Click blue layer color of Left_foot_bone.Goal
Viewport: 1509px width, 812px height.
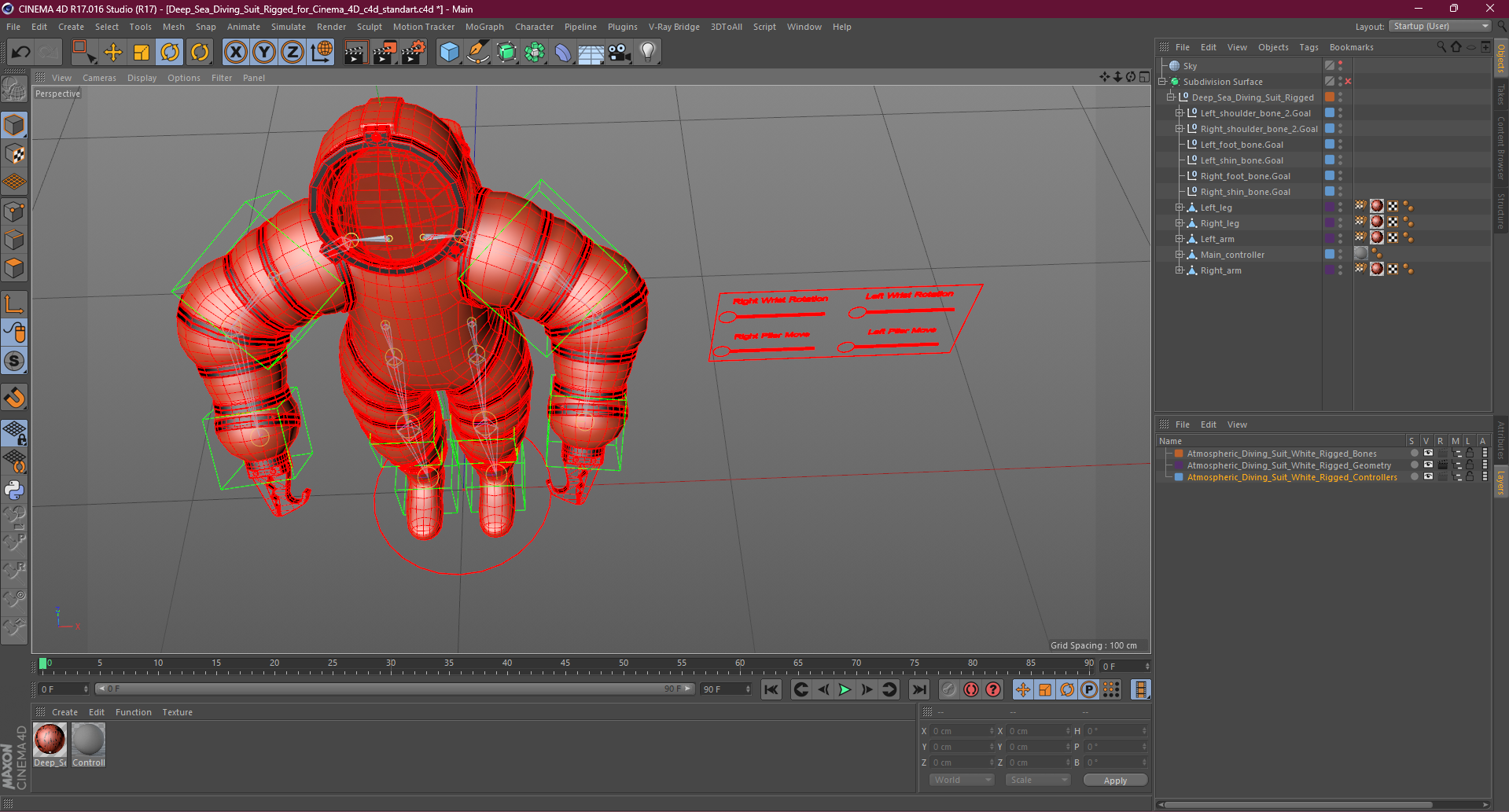1330,145
